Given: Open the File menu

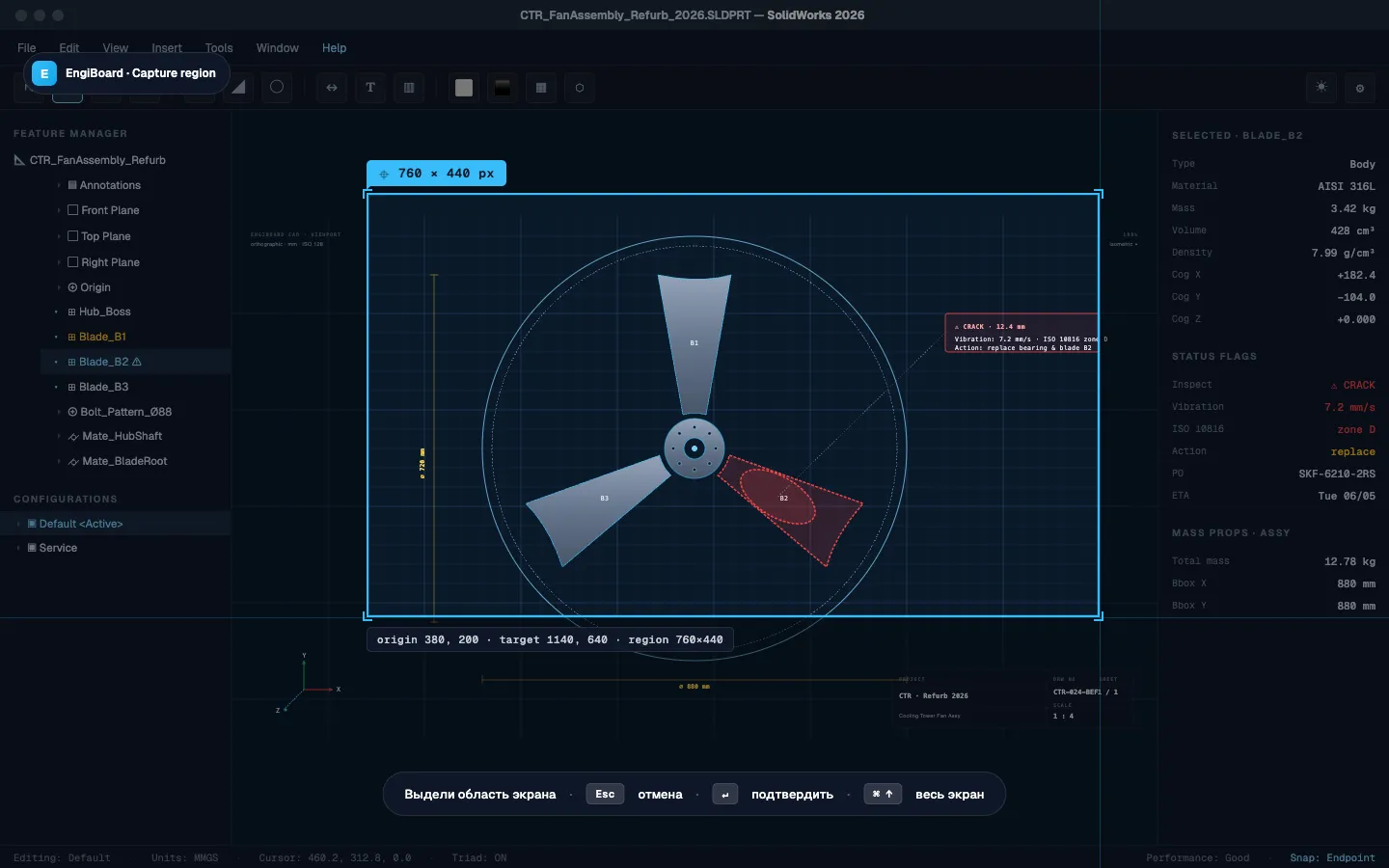Looking at the screenshot, I should click(x=27, y=48).
